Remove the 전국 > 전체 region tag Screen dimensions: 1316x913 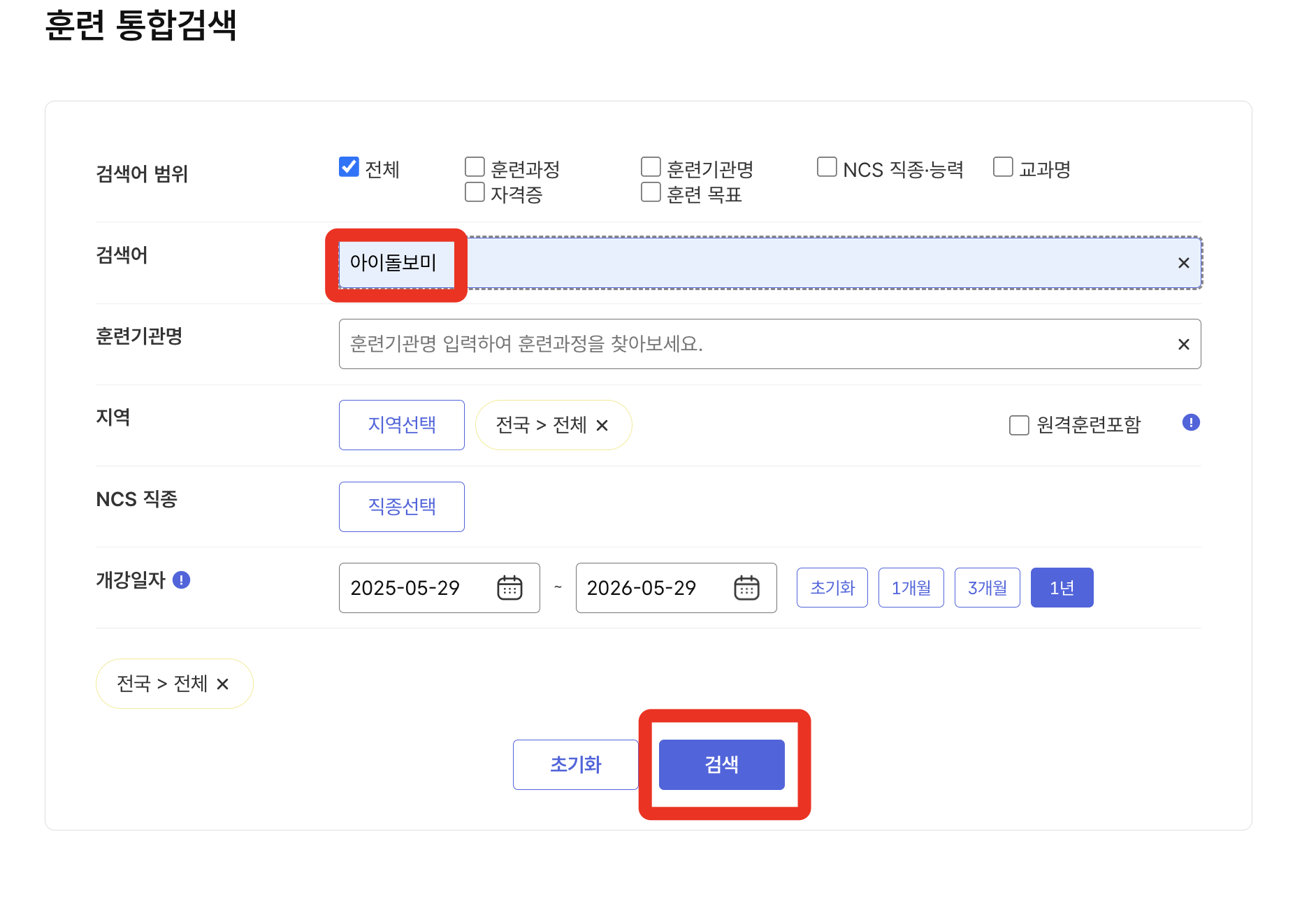pos(602,425)
